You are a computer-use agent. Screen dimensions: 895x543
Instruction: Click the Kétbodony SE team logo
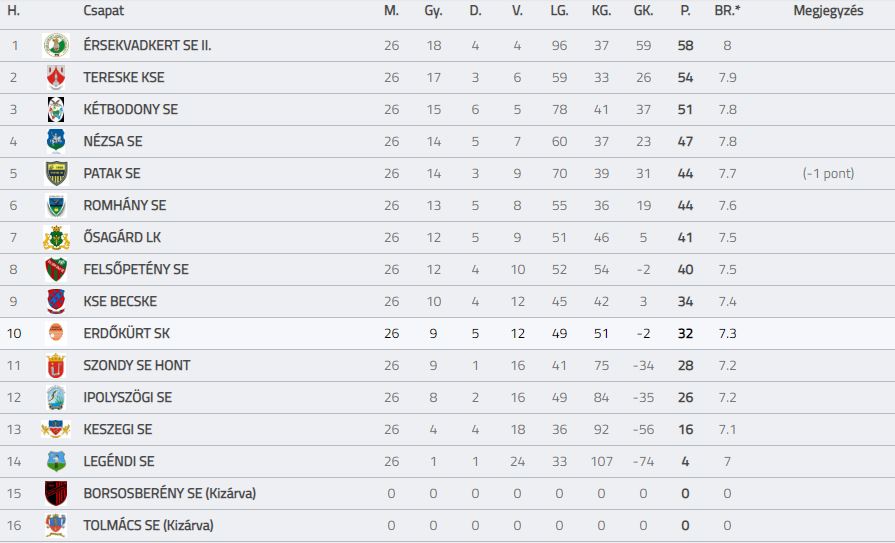56,109
